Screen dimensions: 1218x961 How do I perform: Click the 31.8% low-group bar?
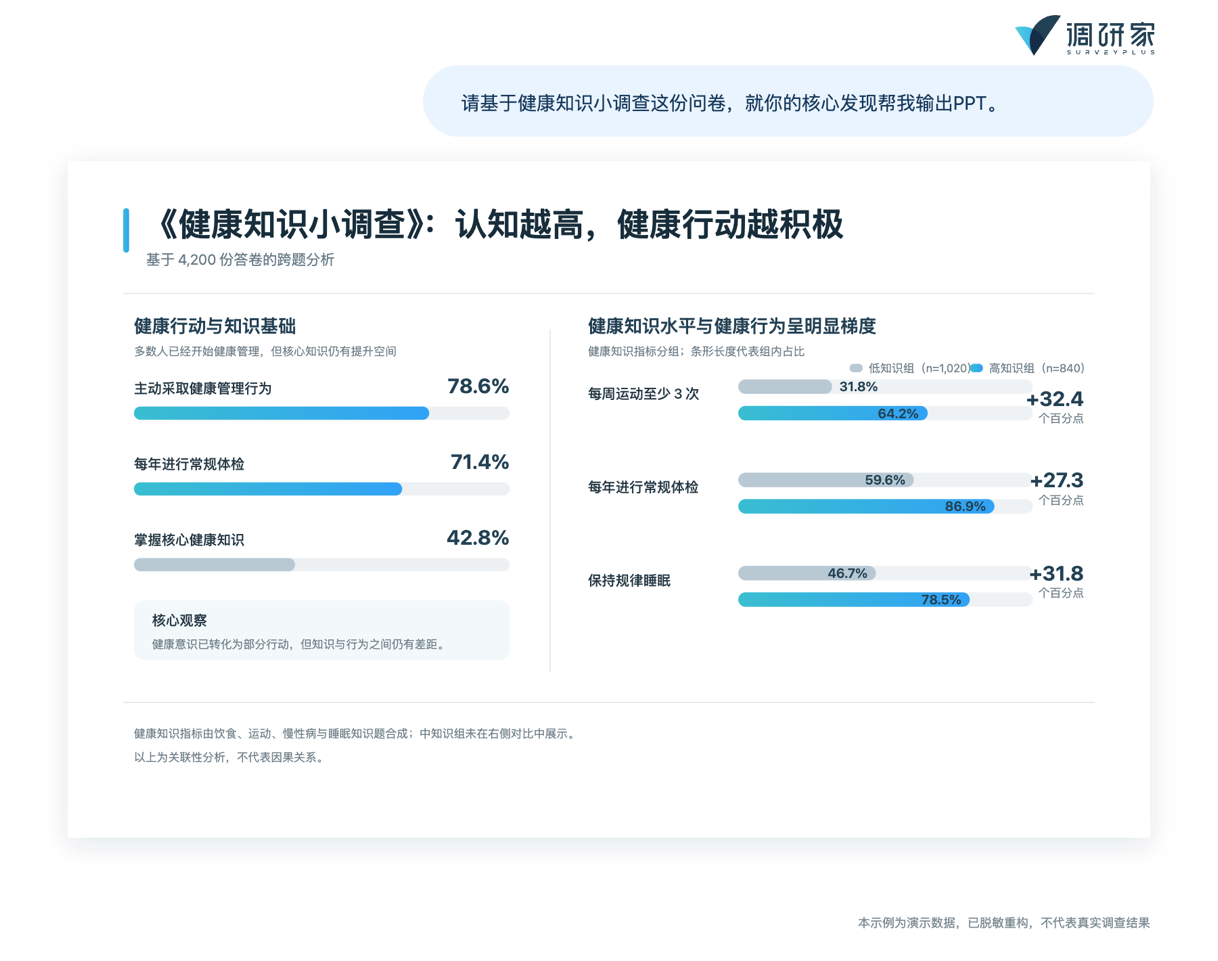point(785,387)
